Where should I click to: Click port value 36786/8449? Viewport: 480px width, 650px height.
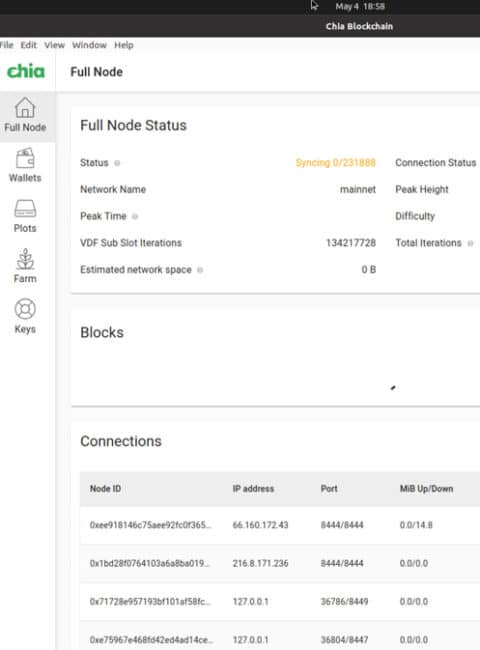point(344,601)
